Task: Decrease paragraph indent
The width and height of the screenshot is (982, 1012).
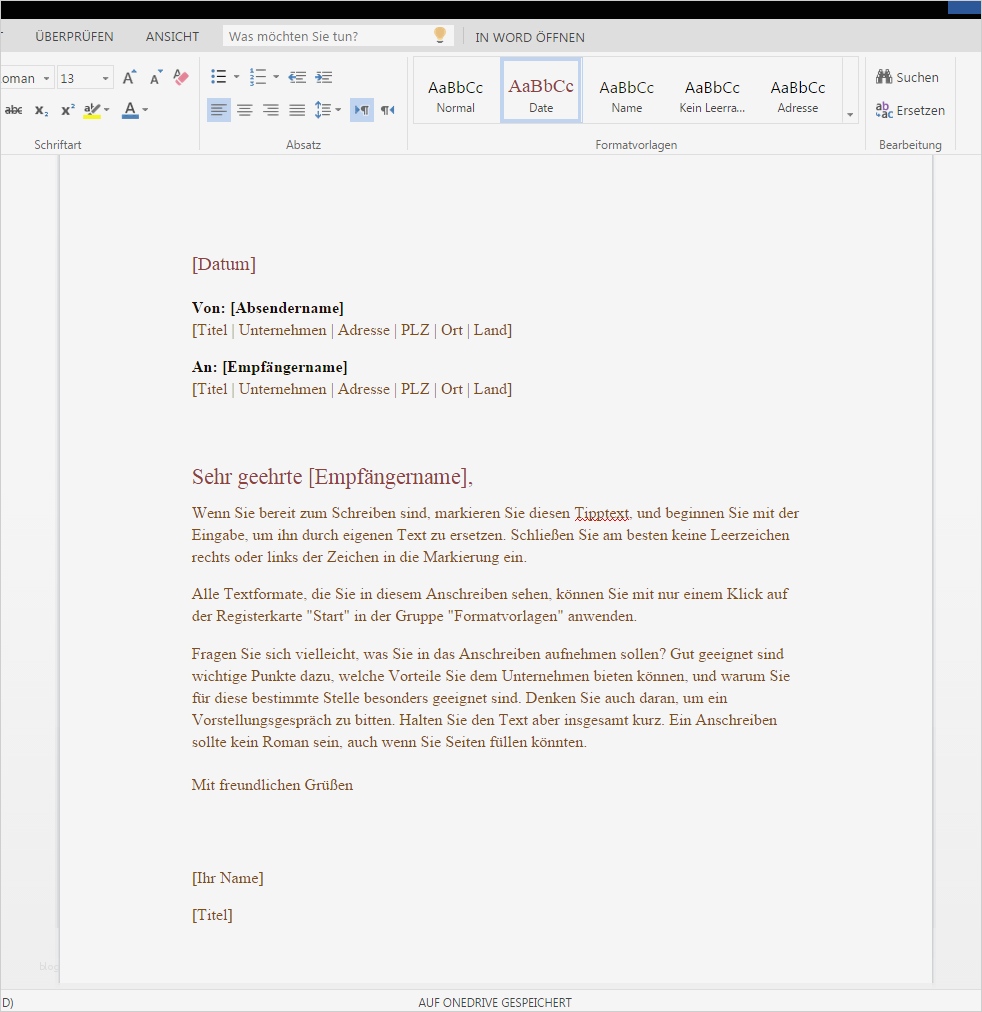Action: tap(297, 77)
